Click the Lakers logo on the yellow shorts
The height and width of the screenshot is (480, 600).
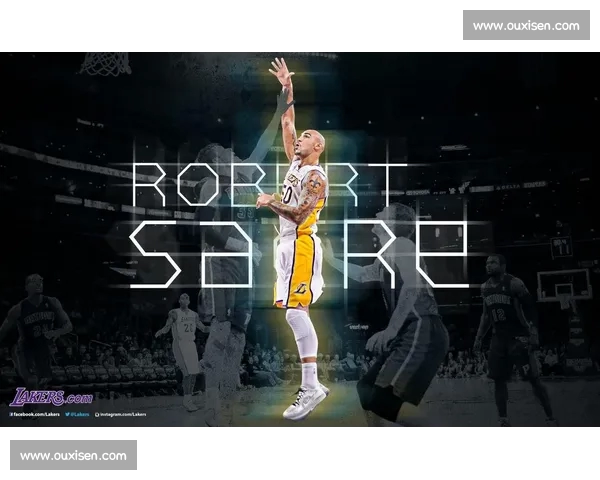300,289
